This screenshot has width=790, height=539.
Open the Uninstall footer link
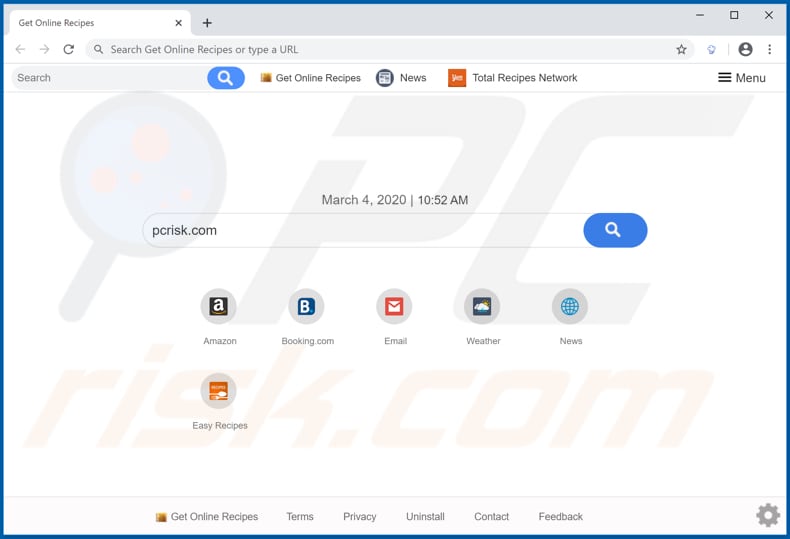(x=425, y=516)
